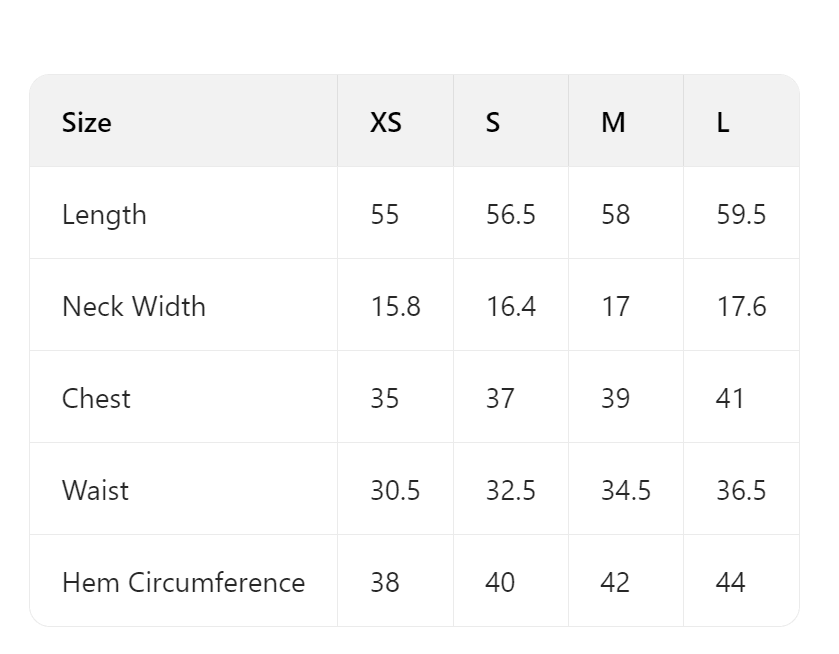Select the M Waist value 34.5
The image size is (839, 654).
pyautogui.click(x=626, y=491)
